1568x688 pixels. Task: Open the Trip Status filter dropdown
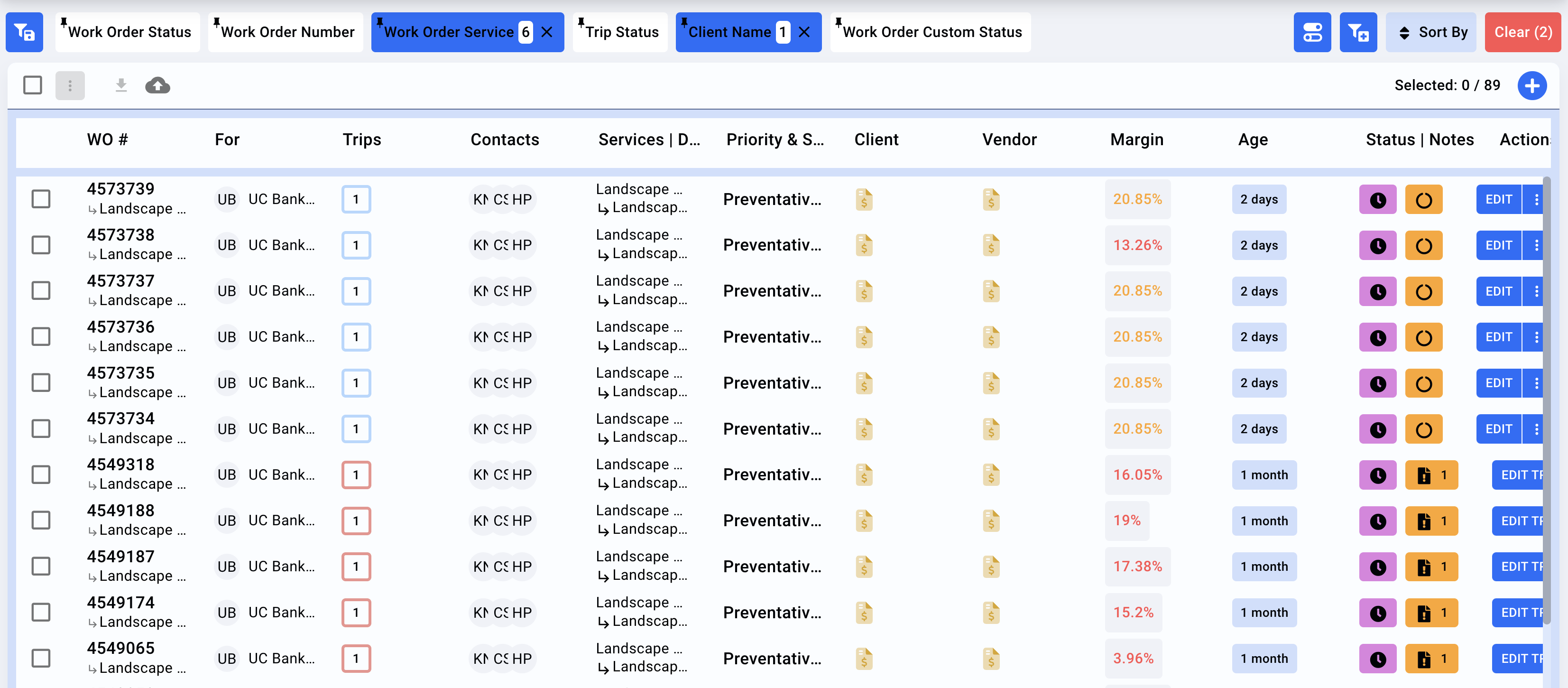click(619, 32)
